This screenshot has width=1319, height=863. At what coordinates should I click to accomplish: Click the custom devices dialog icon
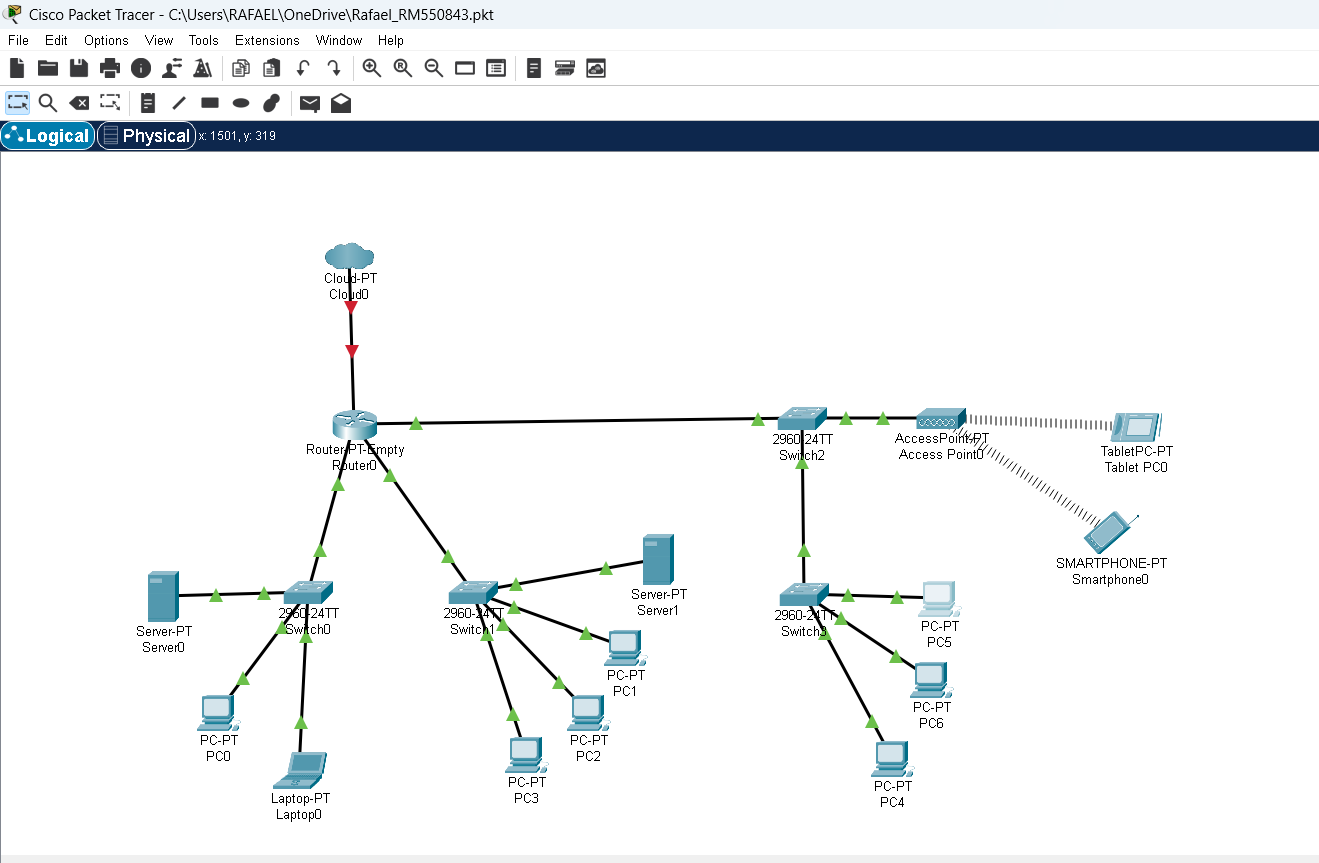496,68
